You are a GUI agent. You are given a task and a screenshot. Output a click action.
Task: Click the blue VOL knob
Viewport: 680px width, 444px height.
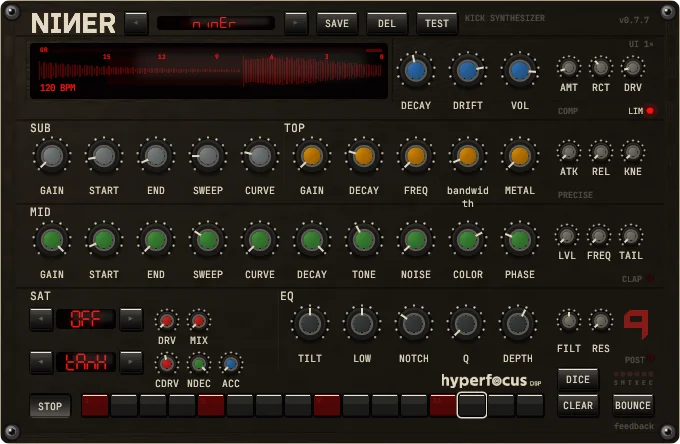coord(520,71)
